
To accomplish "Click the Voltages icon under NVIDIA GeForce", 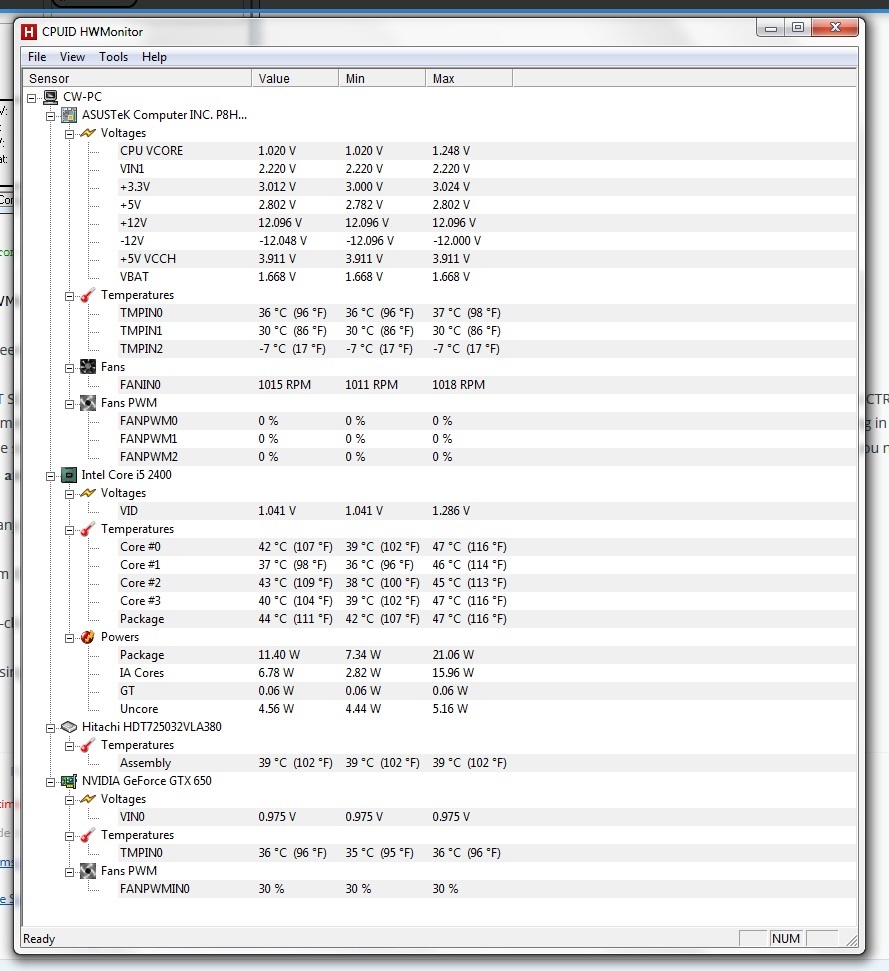I will [x=88, y=799].
